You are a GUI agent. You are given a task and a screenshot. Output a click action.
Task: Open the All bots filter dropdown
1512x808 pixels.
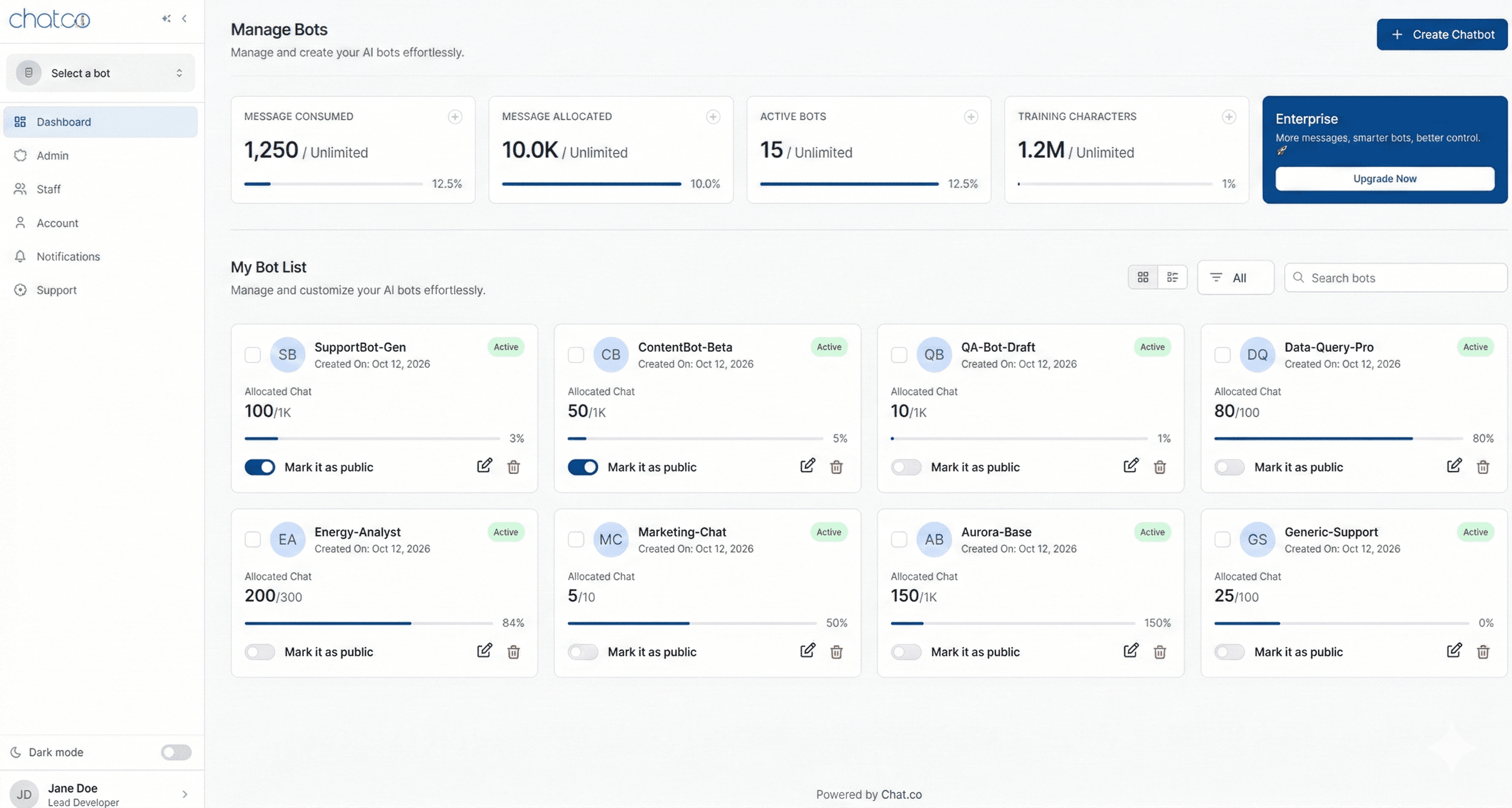click(1235, 277)
